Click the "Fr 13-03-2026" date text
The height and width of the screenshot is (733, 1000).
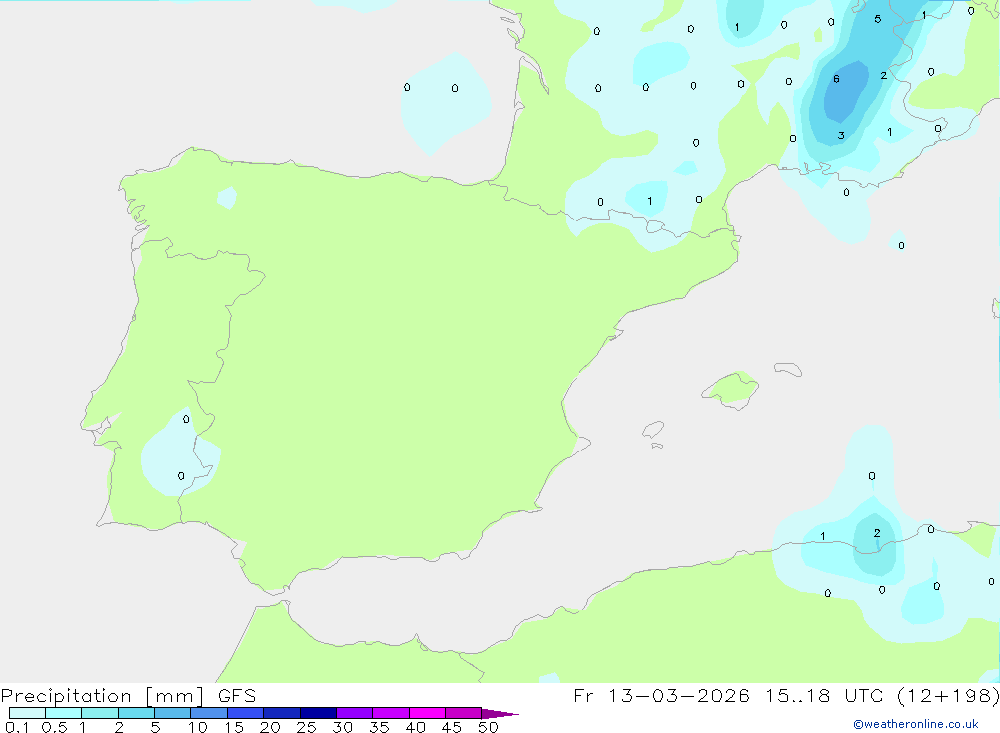[x=661, y=696]
